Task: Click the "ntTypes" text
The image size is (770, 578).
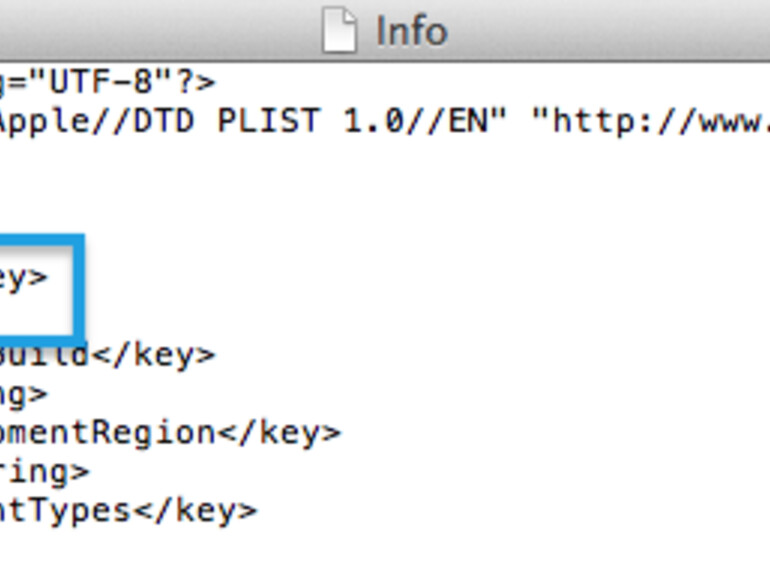Action: pos(66,510)
